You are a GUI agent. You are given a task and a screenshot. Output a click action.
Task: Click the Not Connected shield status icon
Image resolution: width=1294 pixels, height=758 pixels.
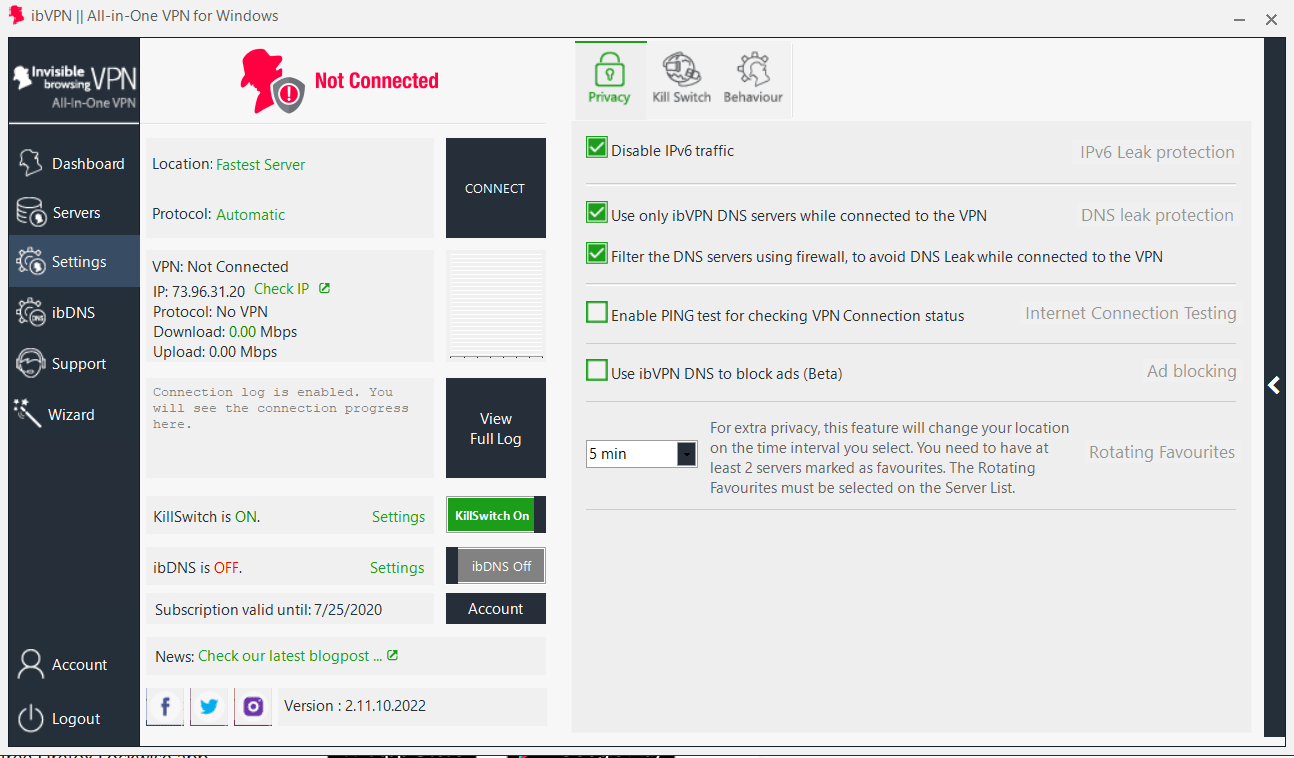point(289,94)
